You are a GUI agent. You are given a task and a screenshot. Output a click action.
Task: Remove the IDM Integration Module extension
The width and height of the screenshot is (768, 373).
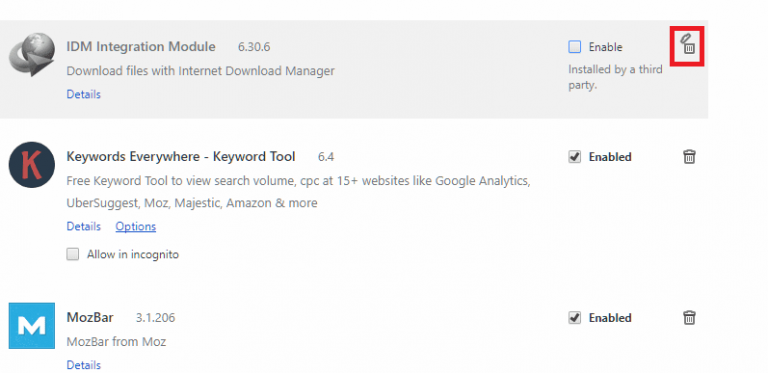coord(687,46)
